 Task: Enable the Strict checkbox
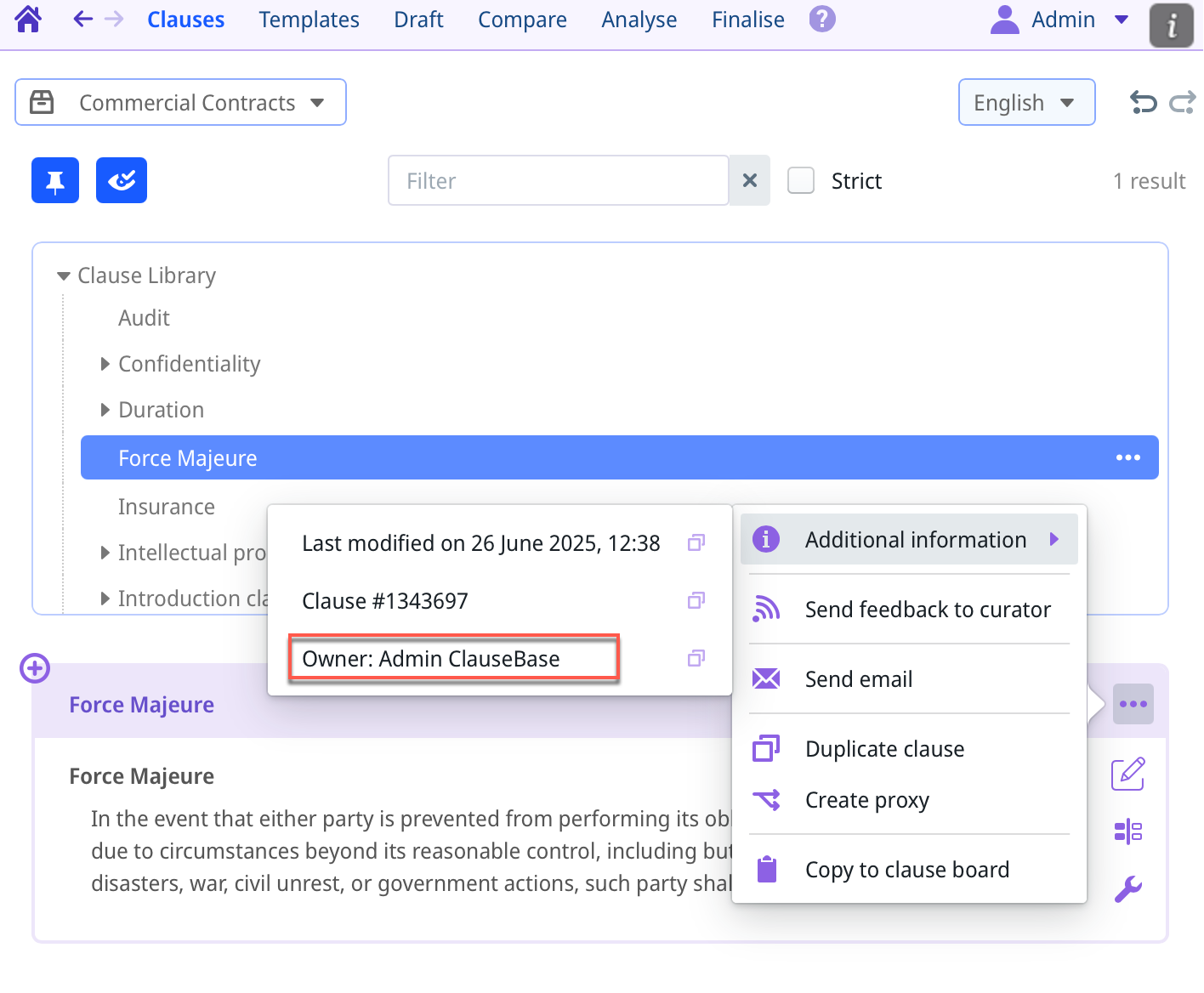[x=800, y=180]
